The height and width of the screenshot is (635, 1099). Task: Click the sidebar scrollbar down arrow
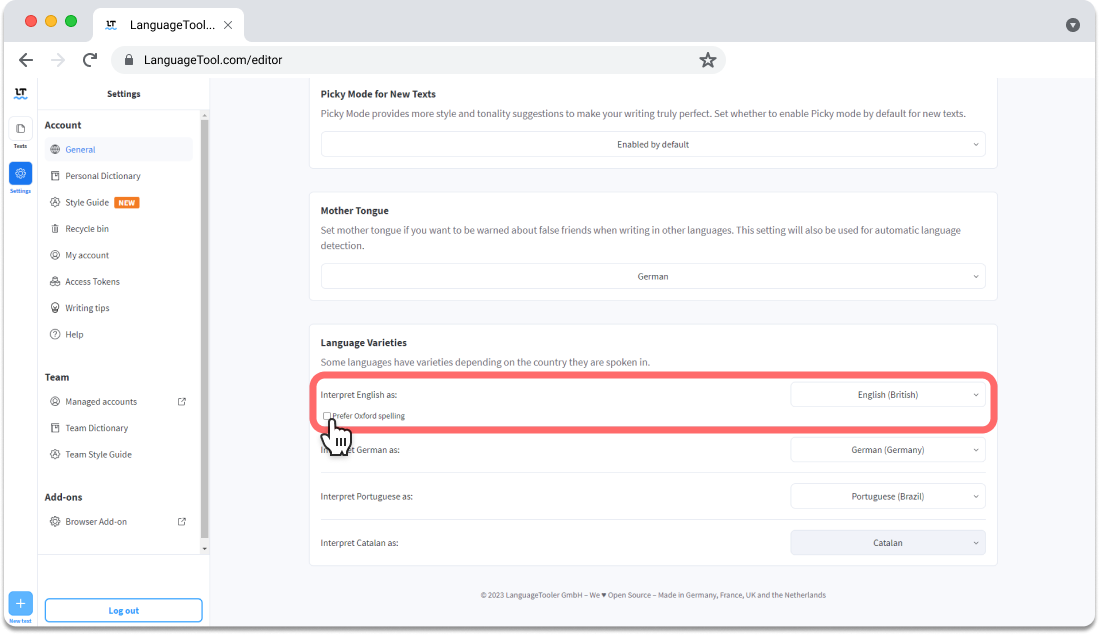pyautogui.click(x=205, y=549)
